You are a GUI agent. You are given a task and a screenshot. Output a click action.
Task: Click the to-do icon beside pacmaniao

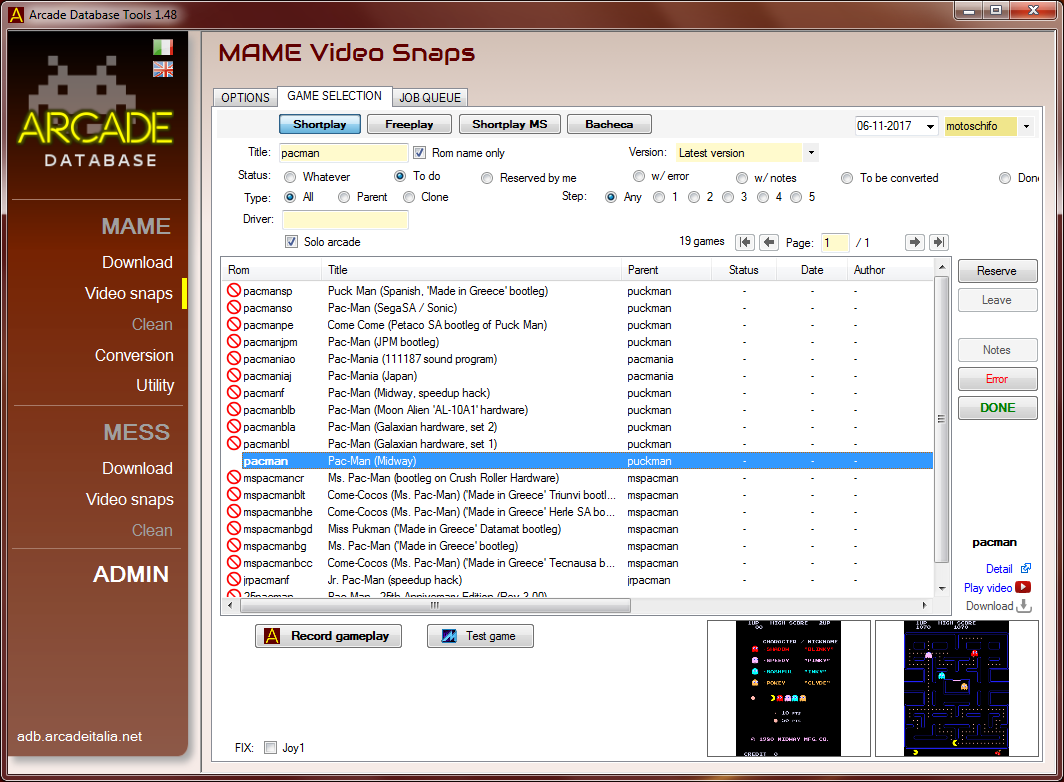point(234,358)
